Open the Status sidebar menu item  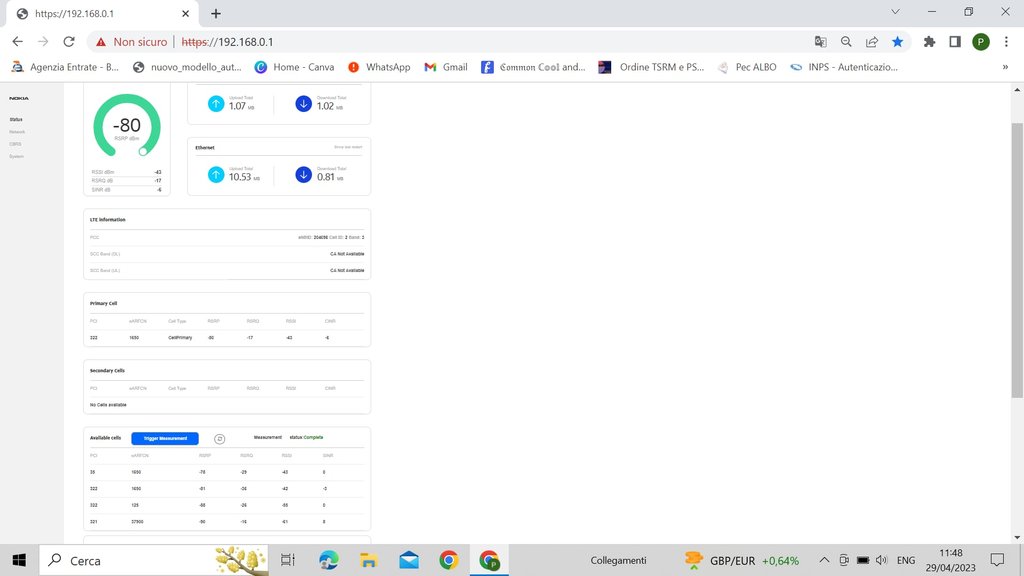16,120
